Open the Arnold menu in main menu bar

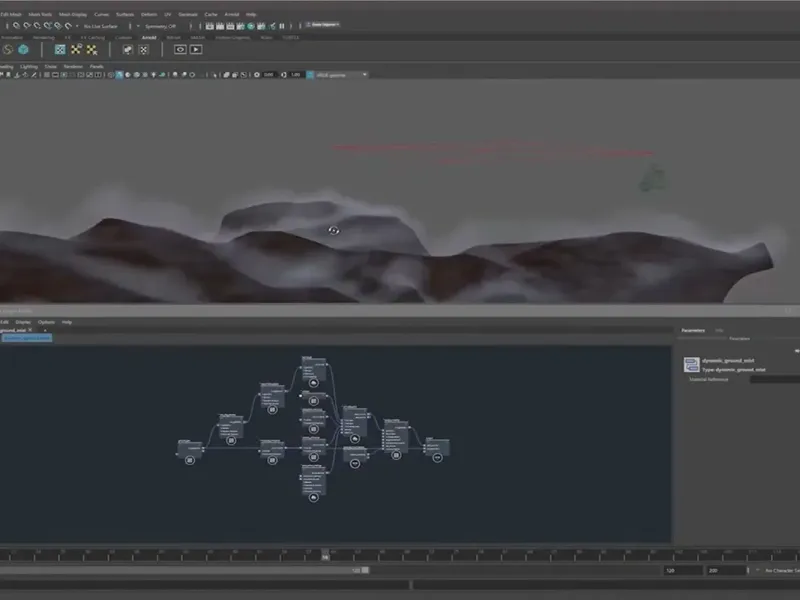(x=232, y=14)
